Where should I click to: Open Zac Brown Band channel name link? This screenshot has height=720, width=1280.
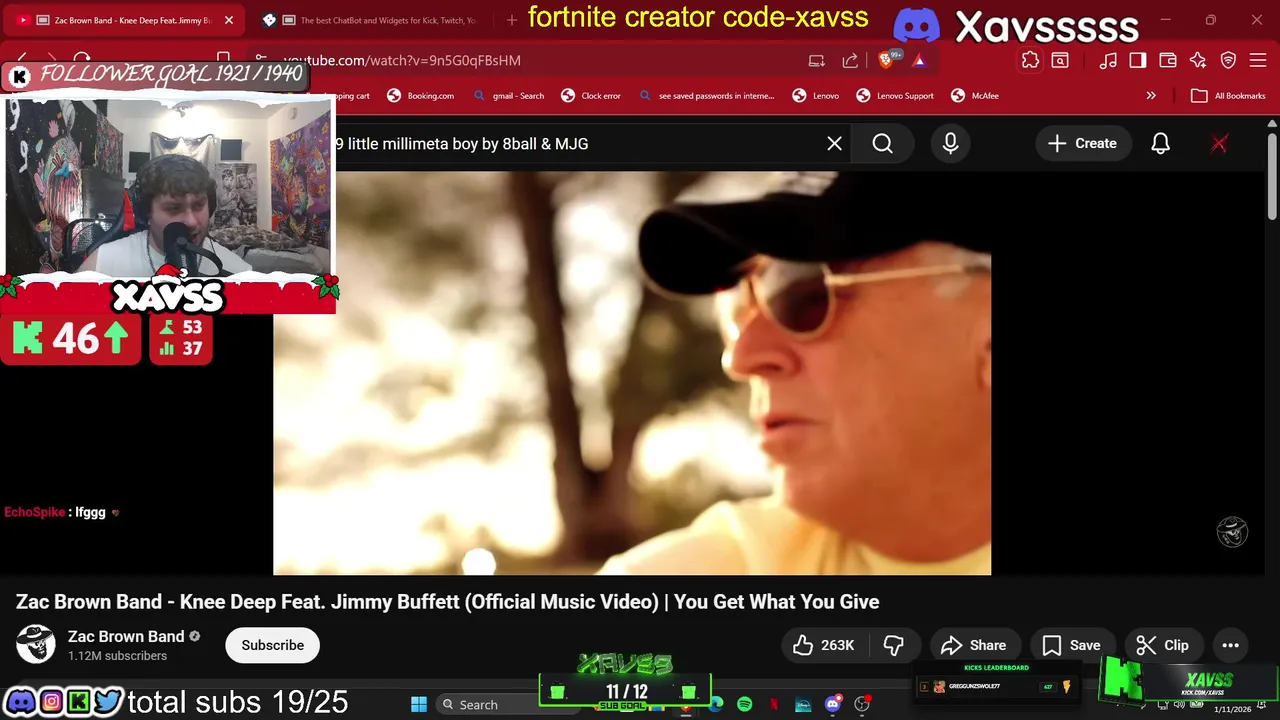tap(126, 636)
